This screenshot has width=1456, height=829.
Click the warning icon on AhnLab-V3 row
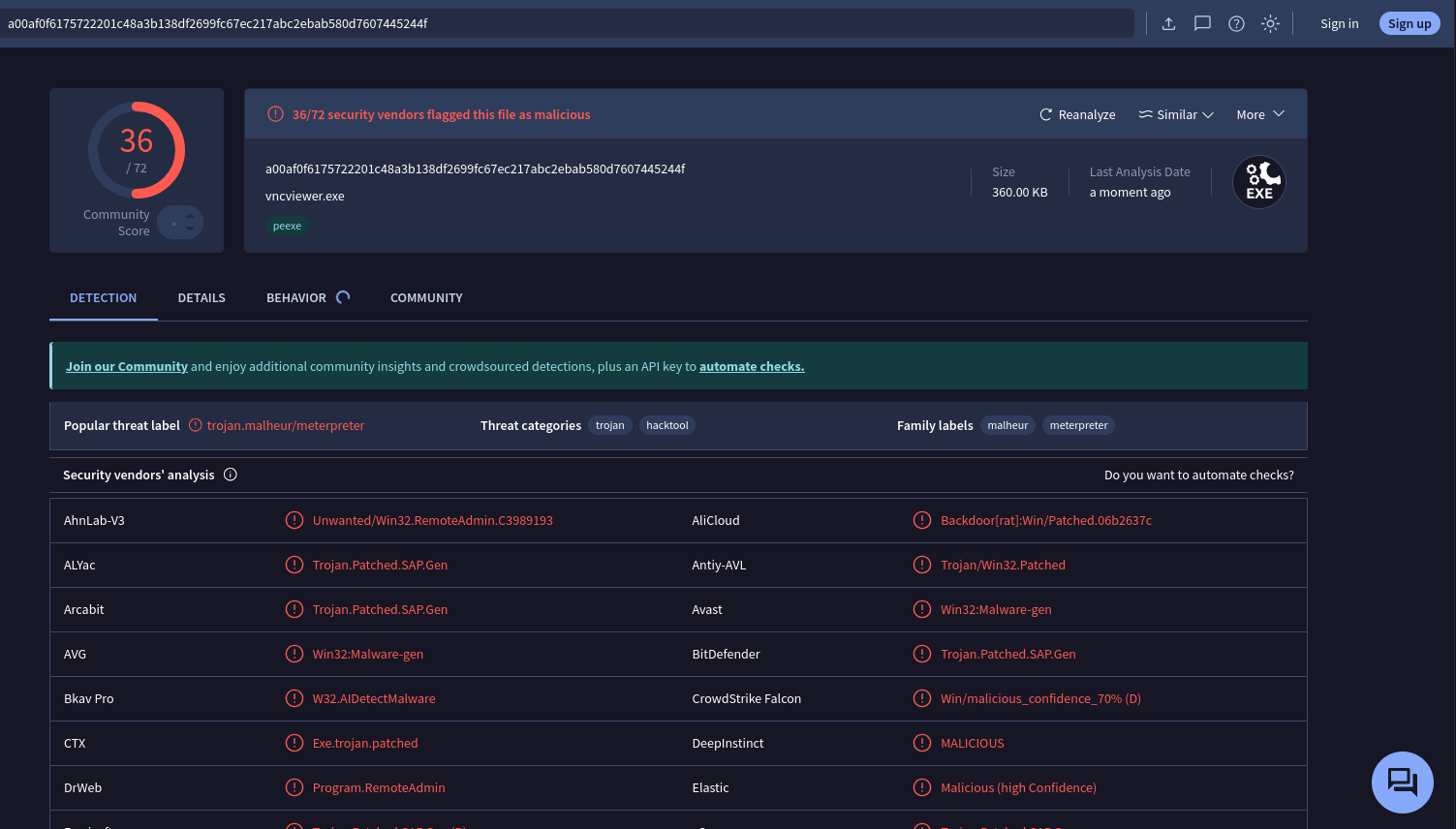294,520
